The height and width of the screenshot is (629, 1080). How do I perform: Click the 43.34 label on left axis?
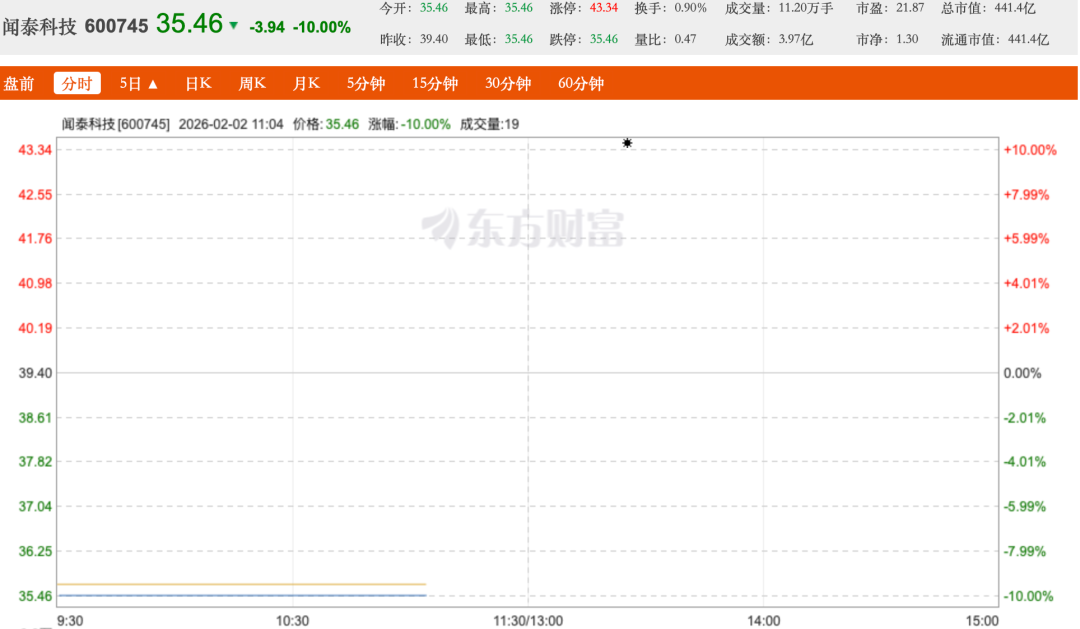(x=35, y=150)
